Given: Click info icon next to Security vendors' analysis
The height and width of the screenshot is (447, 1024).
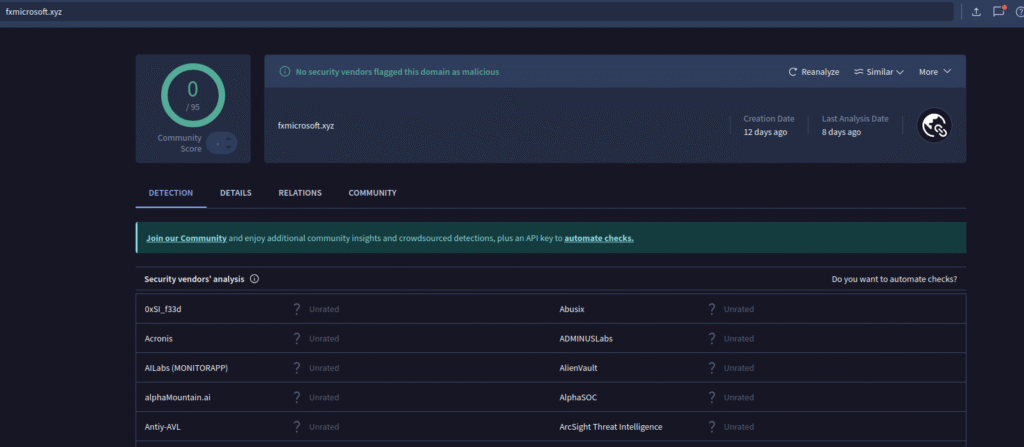Looking at the screenshot, I should (255, 279).
